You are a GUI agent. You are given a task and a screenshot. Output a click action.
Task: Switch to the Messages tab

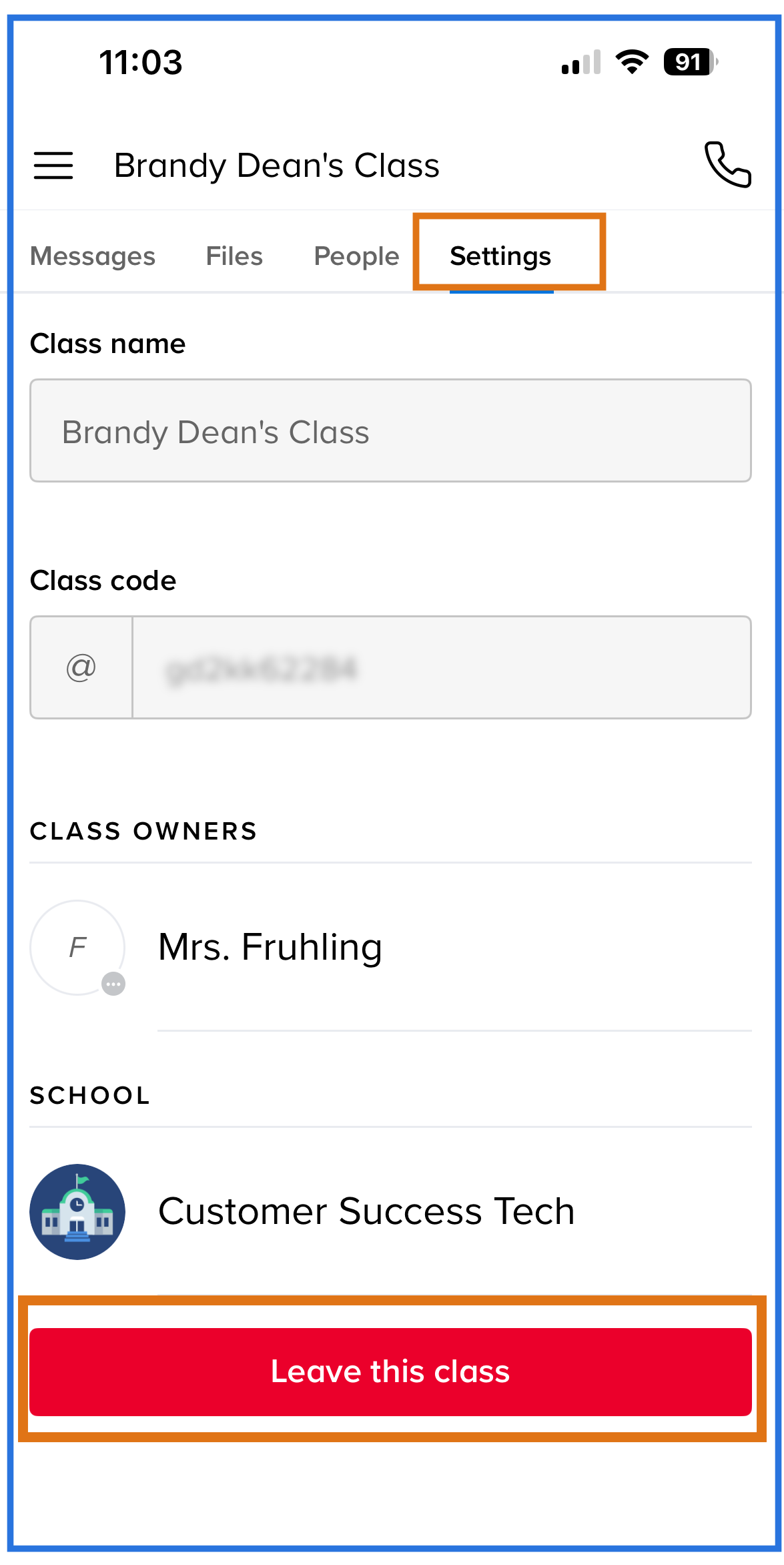(93, 256)
